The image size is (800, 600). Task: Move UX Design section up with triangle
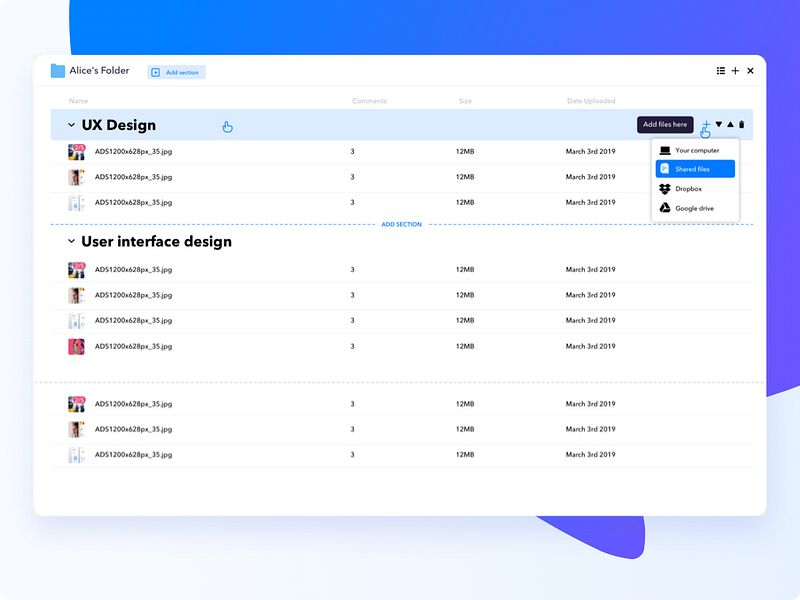click(731, 124)
